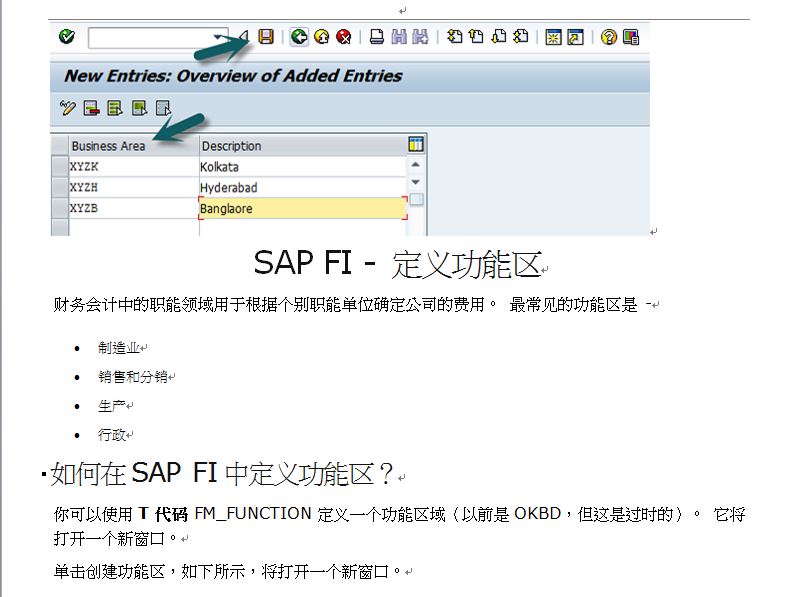Click the bullet text 销售和分销
The image size is (787, 597).
point(133,377)
